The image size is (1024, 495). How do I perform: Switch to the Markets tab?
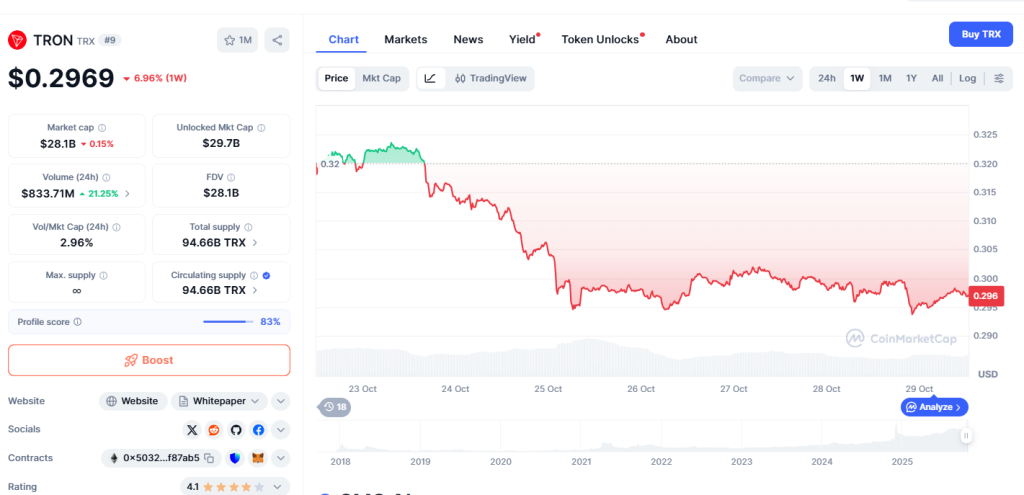[x=405, y=39]
